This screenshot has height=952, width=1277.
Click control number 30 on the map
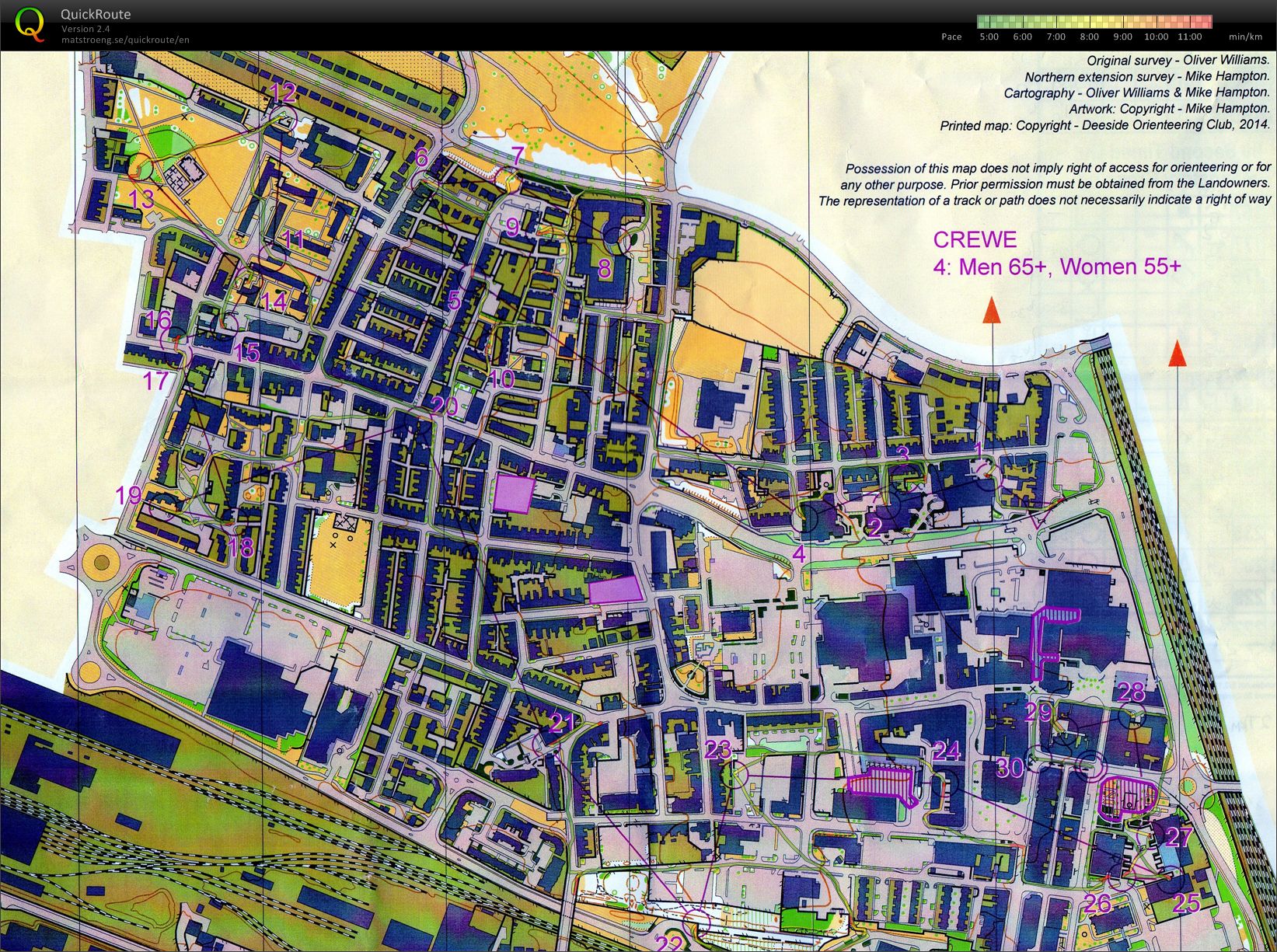click(1010, 768)
